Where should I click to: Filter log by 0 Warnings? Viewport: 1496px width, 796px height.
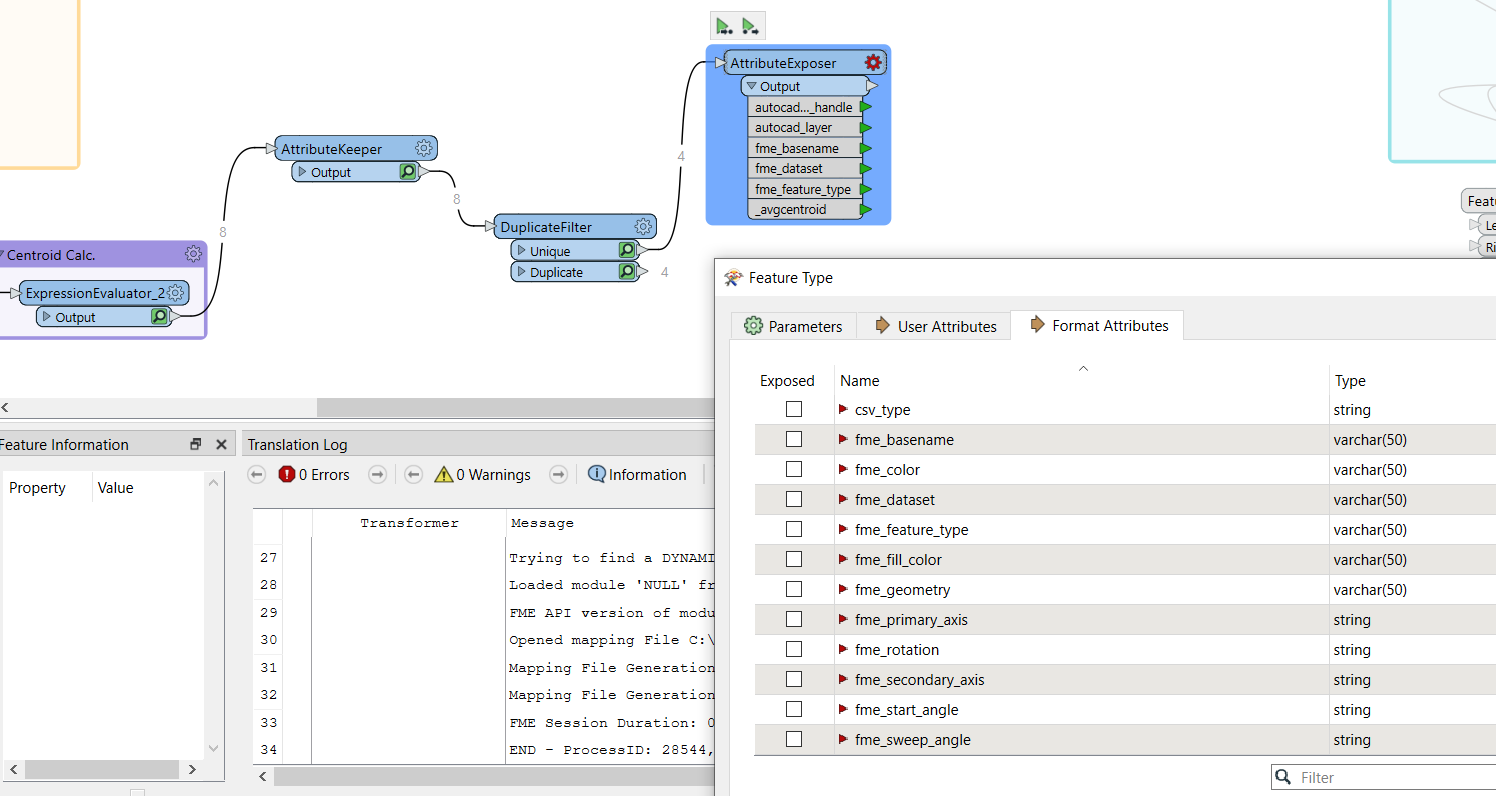pos(482,474)
